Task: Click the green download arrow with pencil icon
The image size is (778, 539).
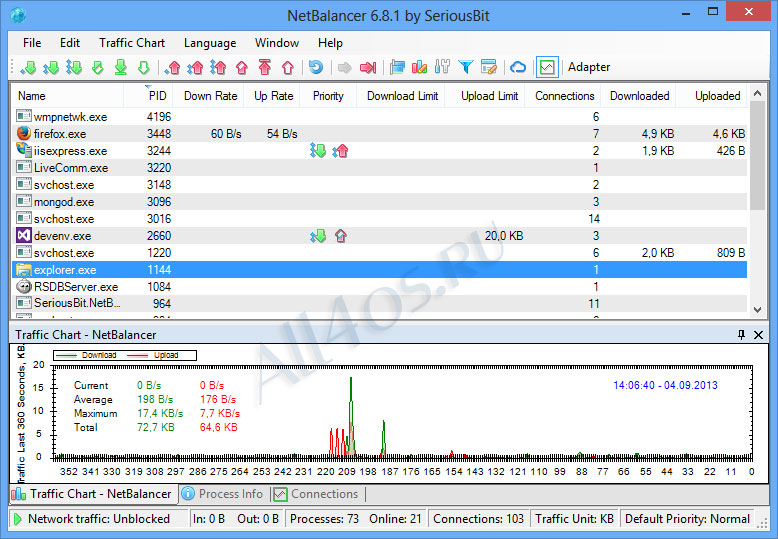Action: (x=97, y=67)
